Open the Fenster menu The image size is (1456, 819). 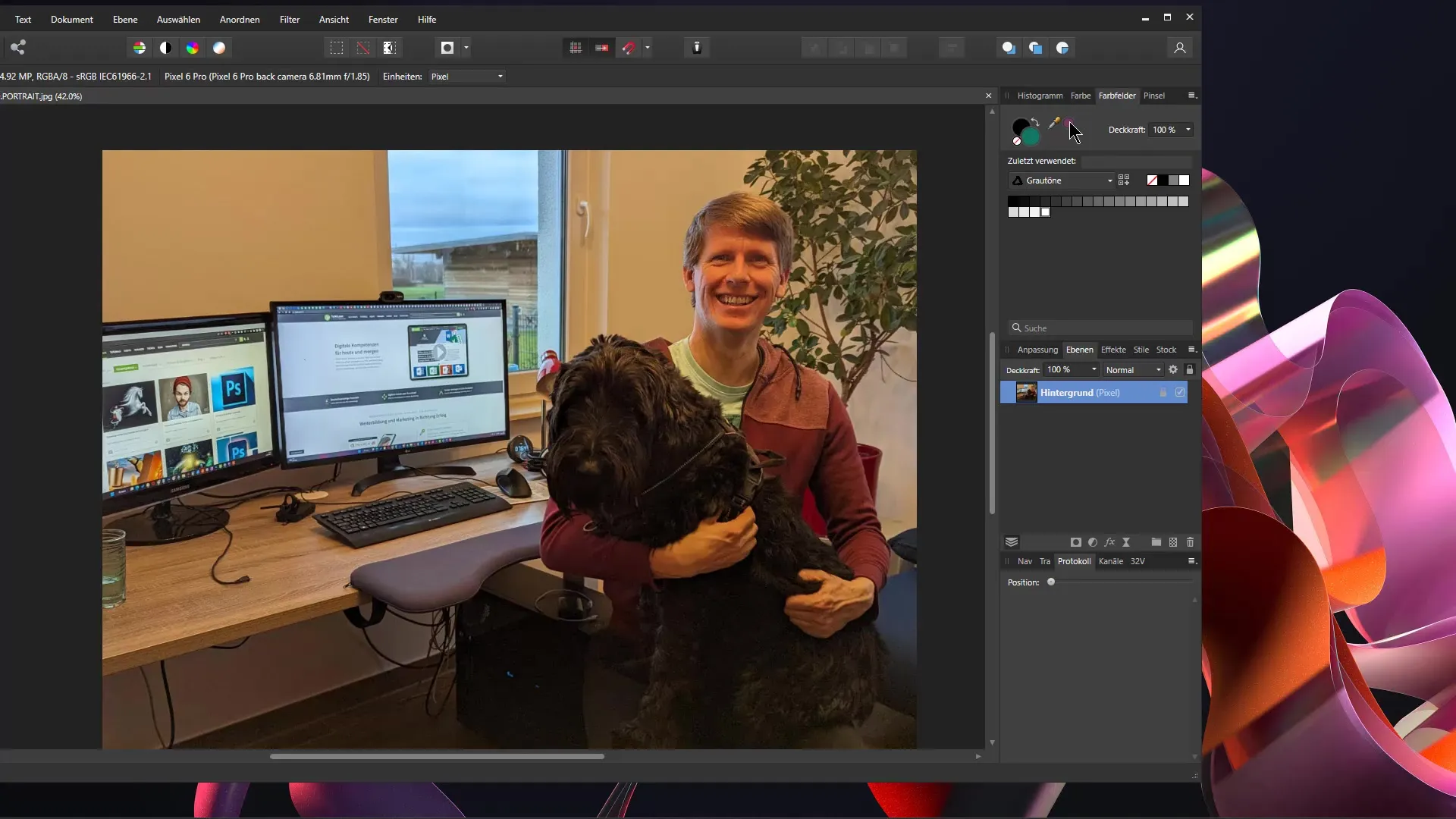tap(383, 20)
